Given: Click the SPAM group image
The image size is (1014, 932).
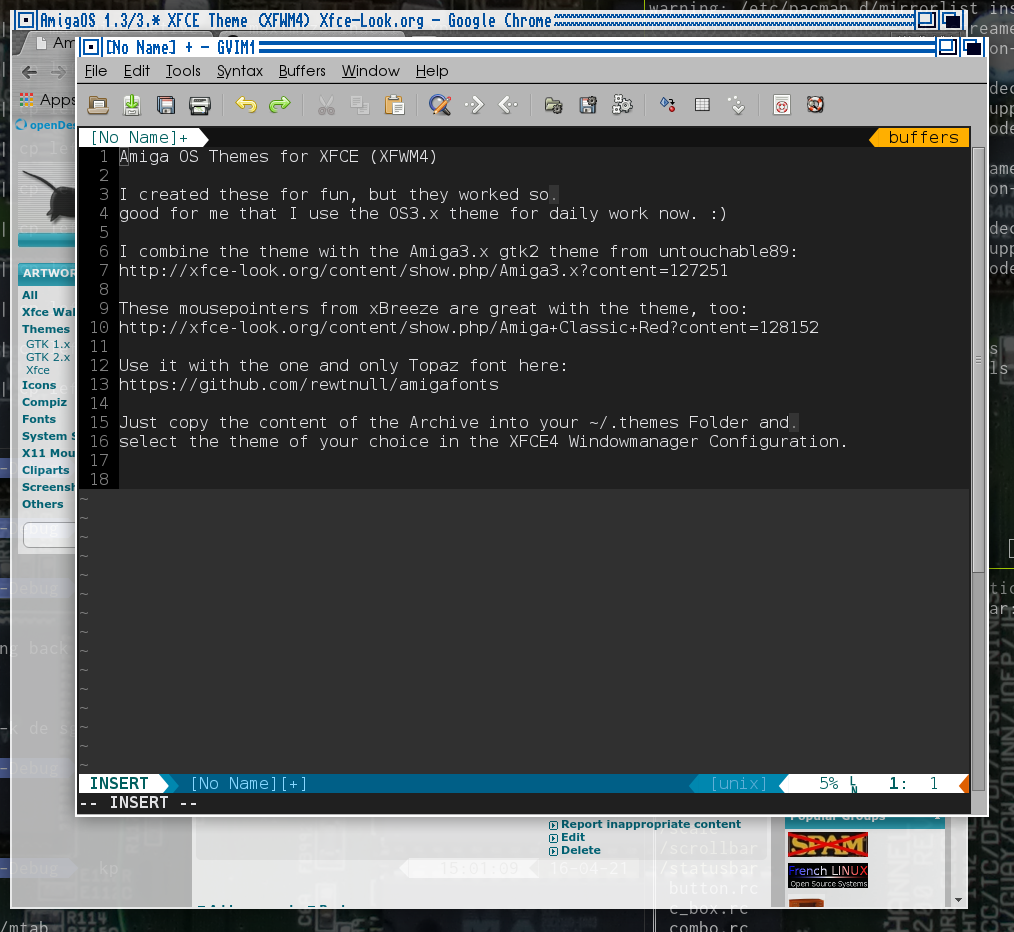Looking at the screenshot, I should pos(828,845).
